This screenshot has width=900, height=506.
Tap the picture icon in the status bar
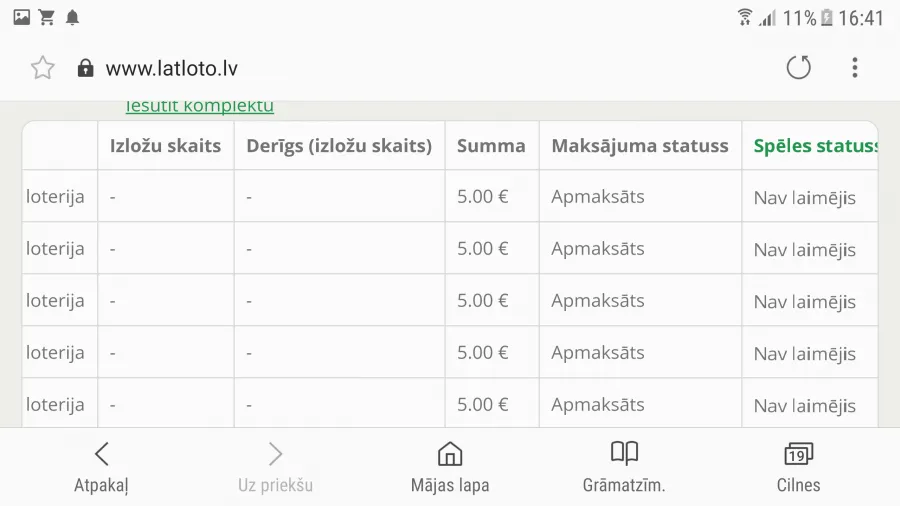[x=22, y=18]
